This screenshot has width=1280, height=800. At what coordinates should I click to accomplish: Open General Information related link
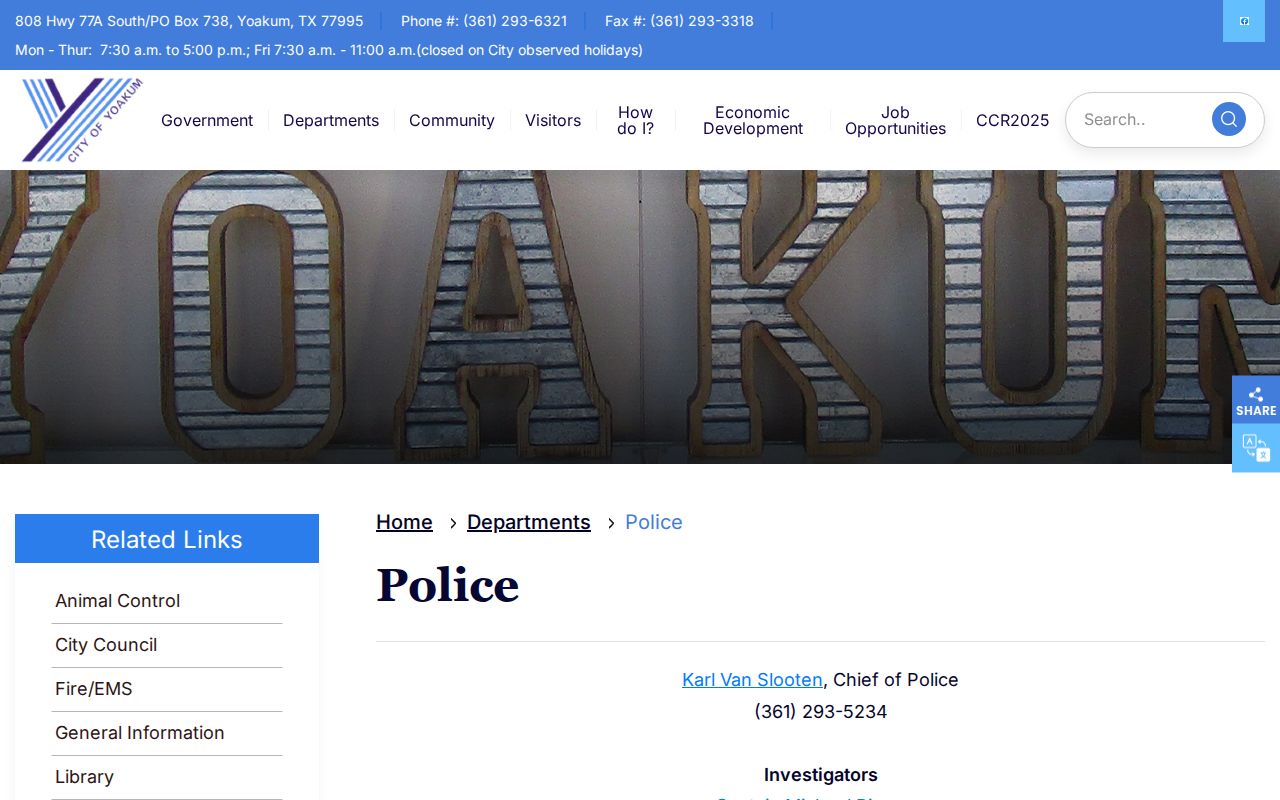(167, 733)
